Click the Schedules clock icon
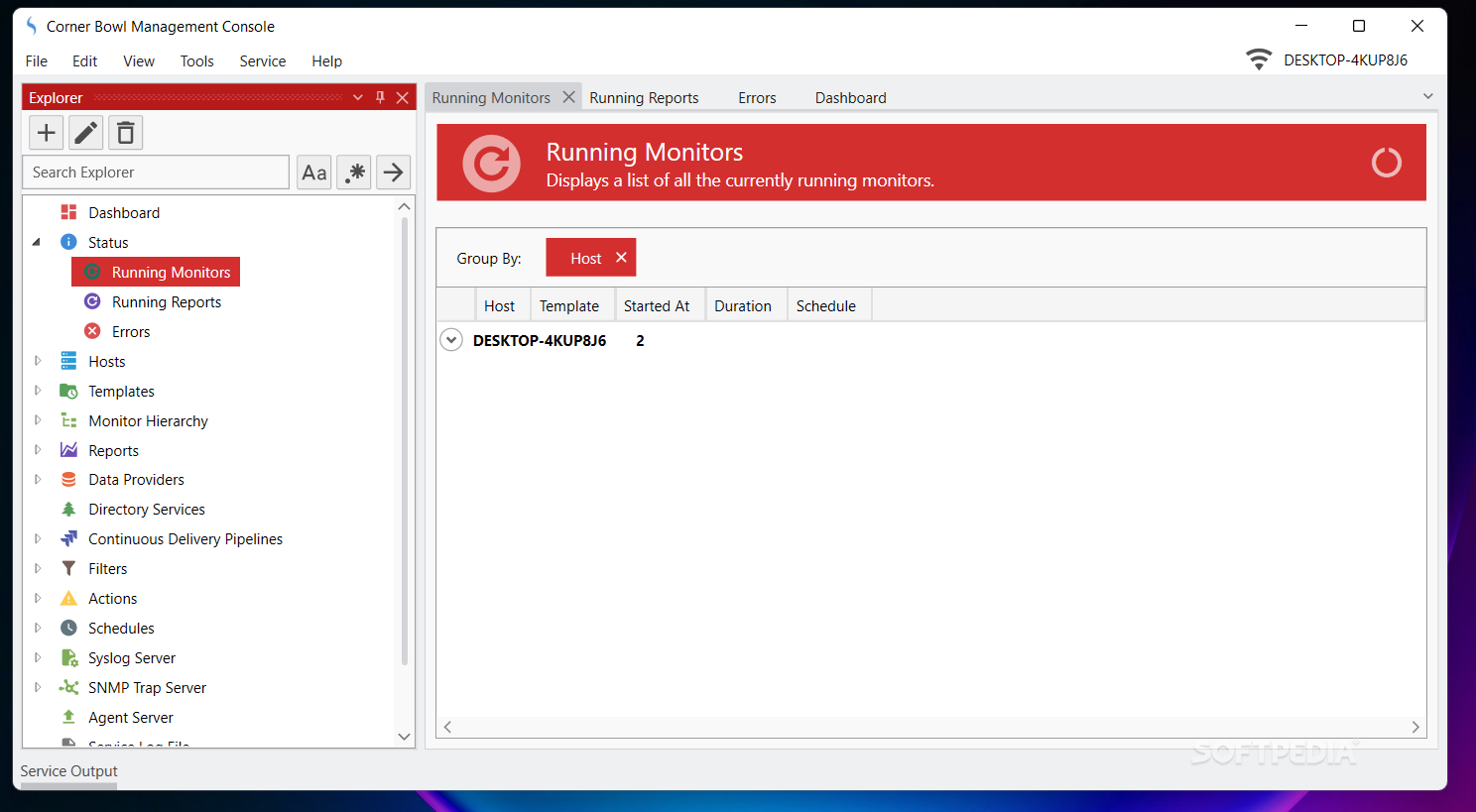 click(x=68, y=628)
